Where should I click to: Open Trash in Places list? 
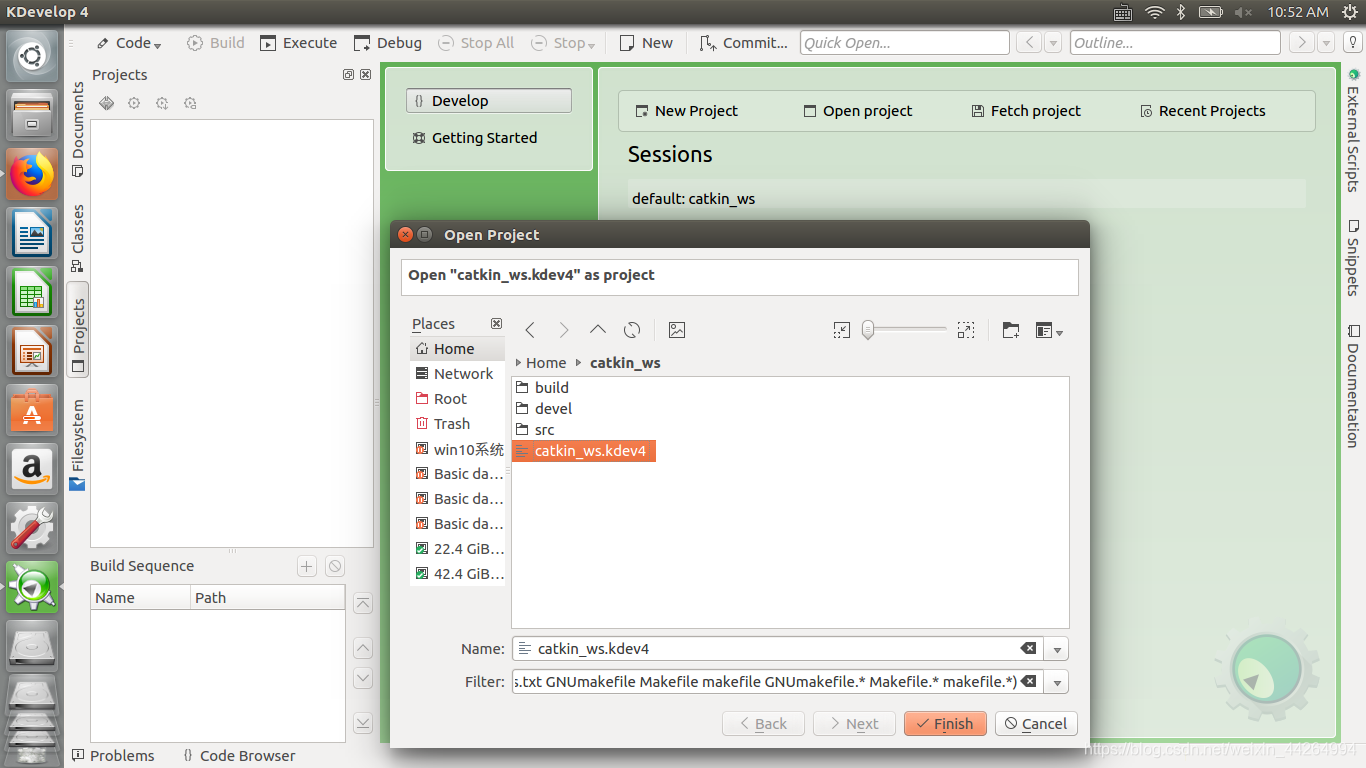[457, 424]
